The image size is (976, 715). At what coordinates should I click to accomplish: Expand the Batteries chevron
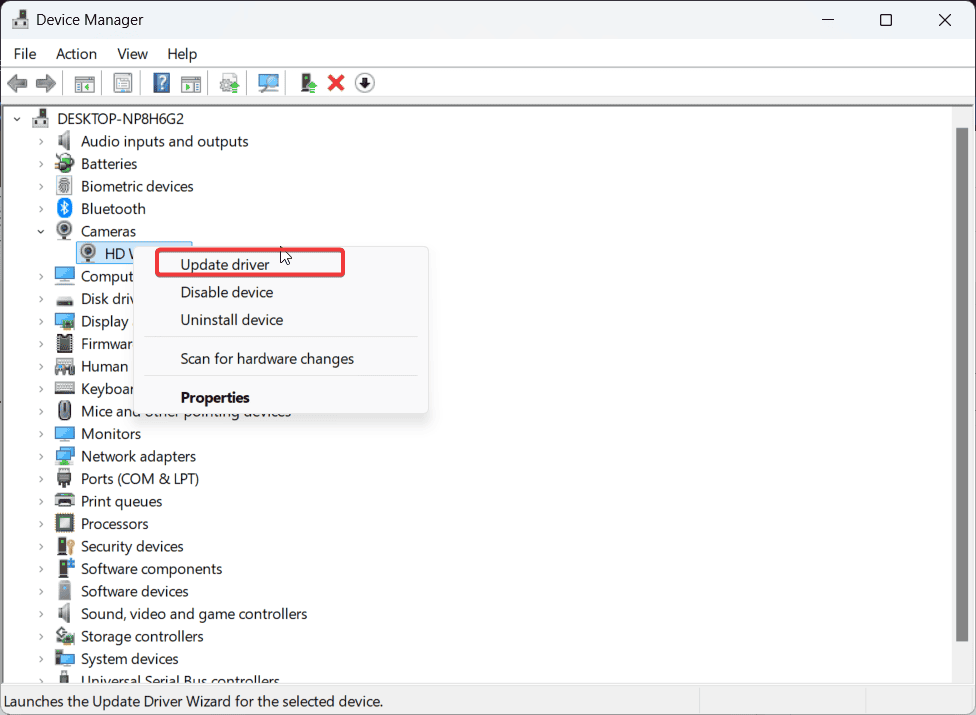pos(41,164)
